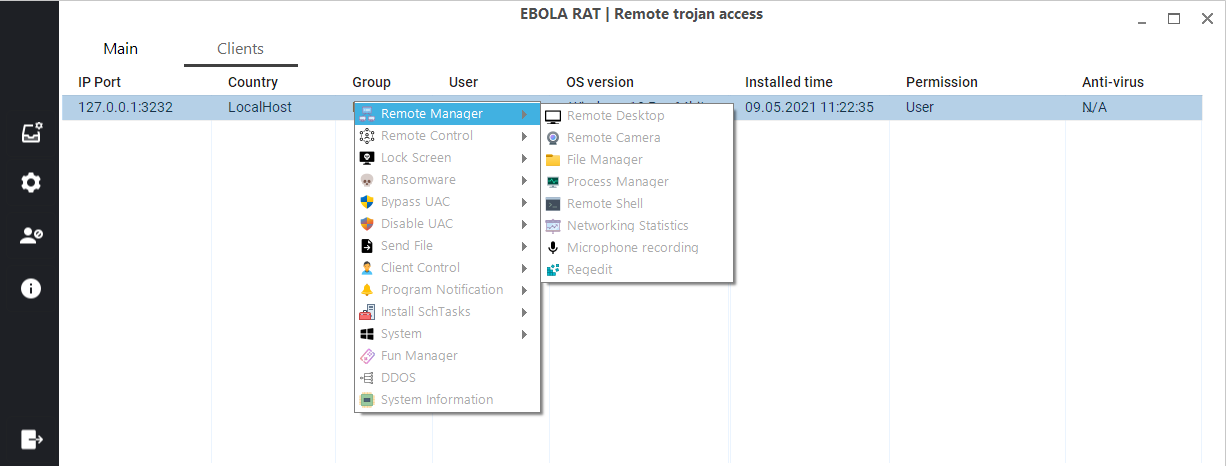Click the System Windows logo icon
The height and width of the screenshot is (466, 1226).
tap(367, 334)
